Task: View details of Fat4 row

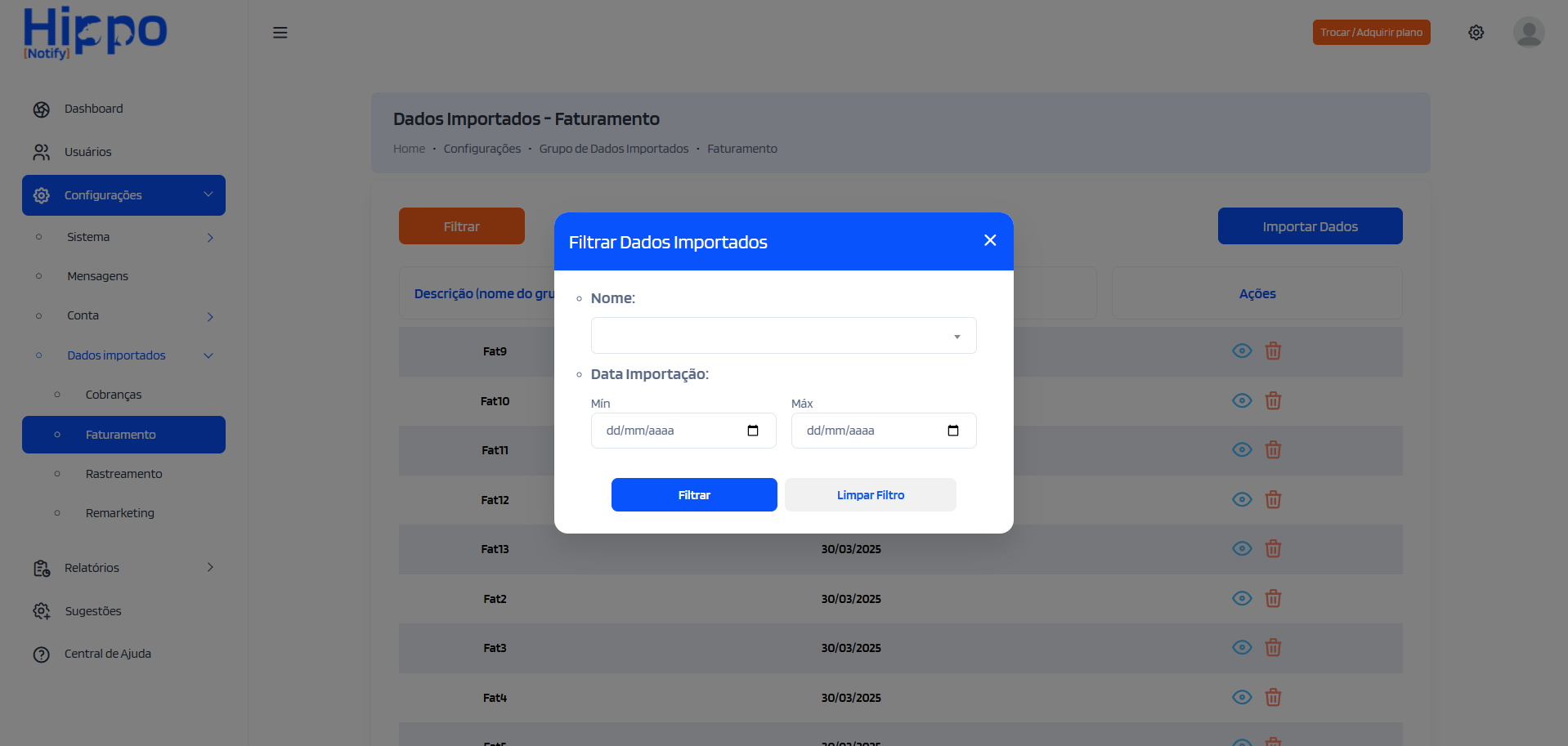Action: [1242, 697]
